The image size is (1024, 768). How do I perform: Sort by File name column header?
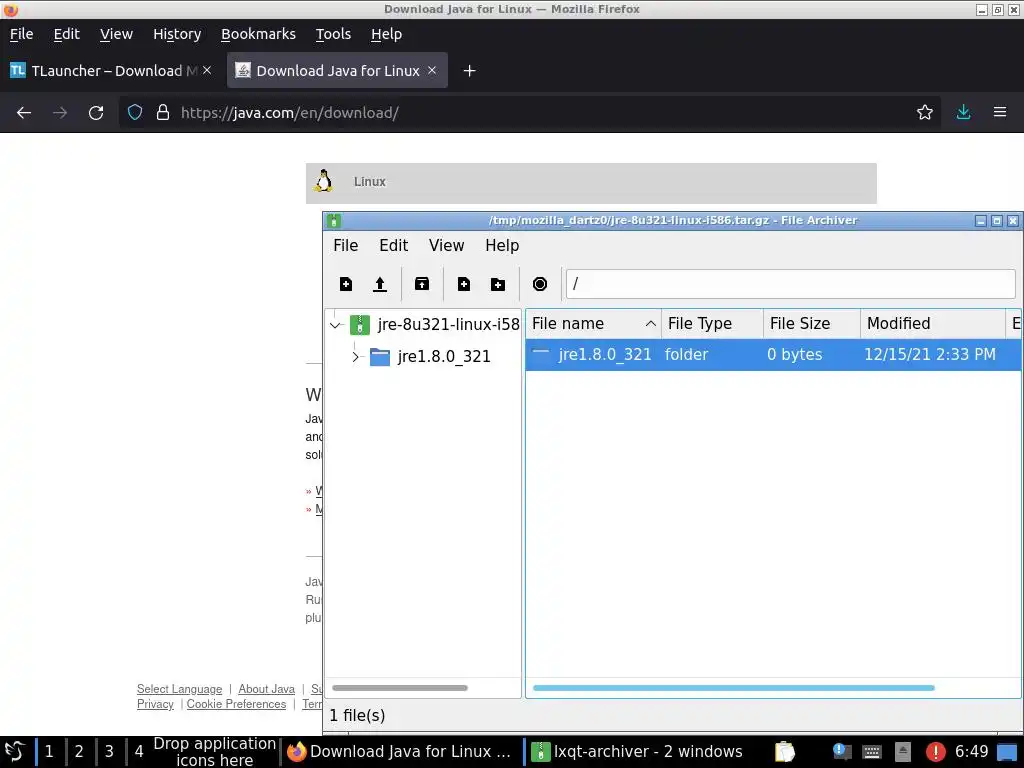coord(593,323)
